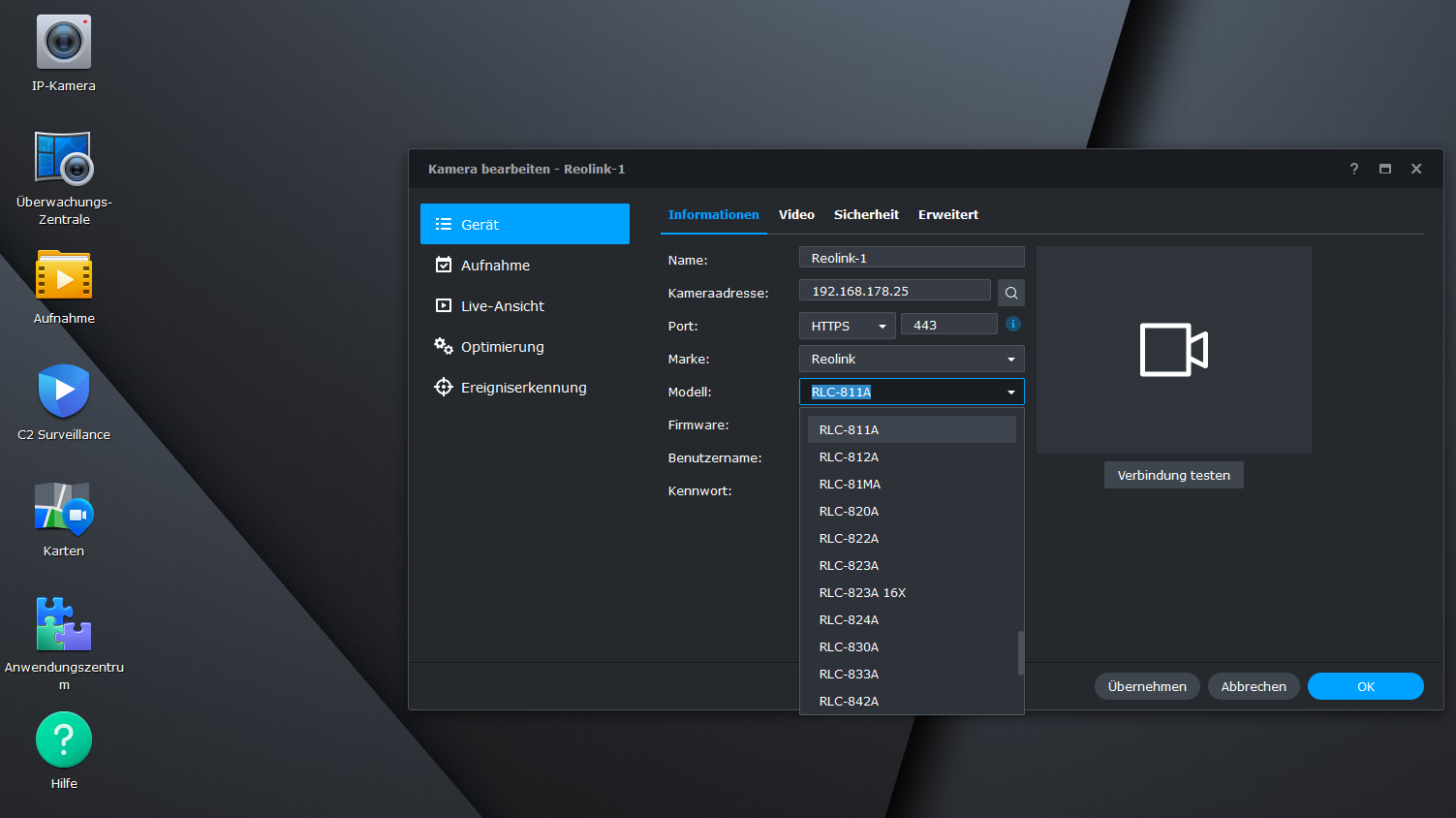Select RLC-830A in model list
Image resolution: width=1456 pixels, height=818 pixels.
(912, 646)
